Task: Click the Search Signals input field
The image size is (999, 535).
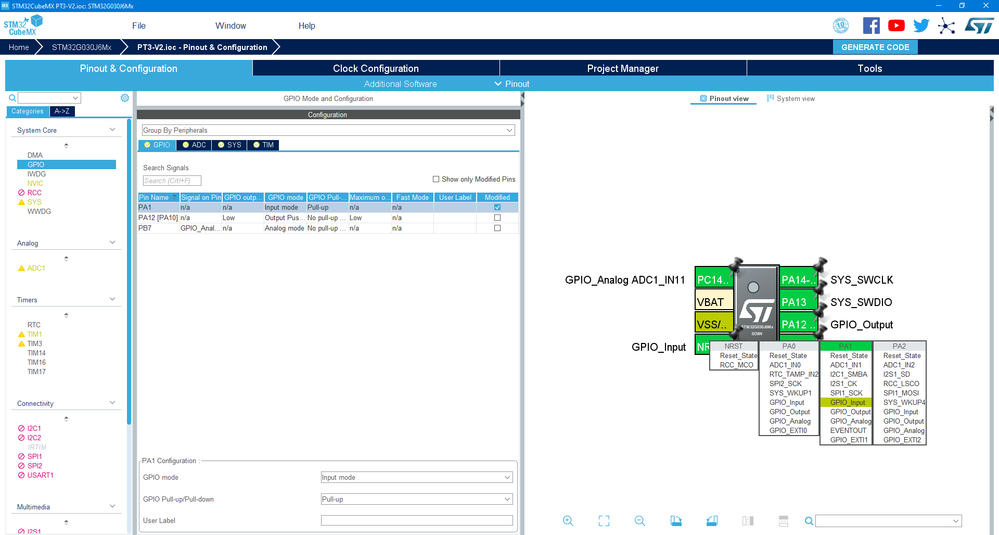Action: pyautogui.click(x=171, y=180)
